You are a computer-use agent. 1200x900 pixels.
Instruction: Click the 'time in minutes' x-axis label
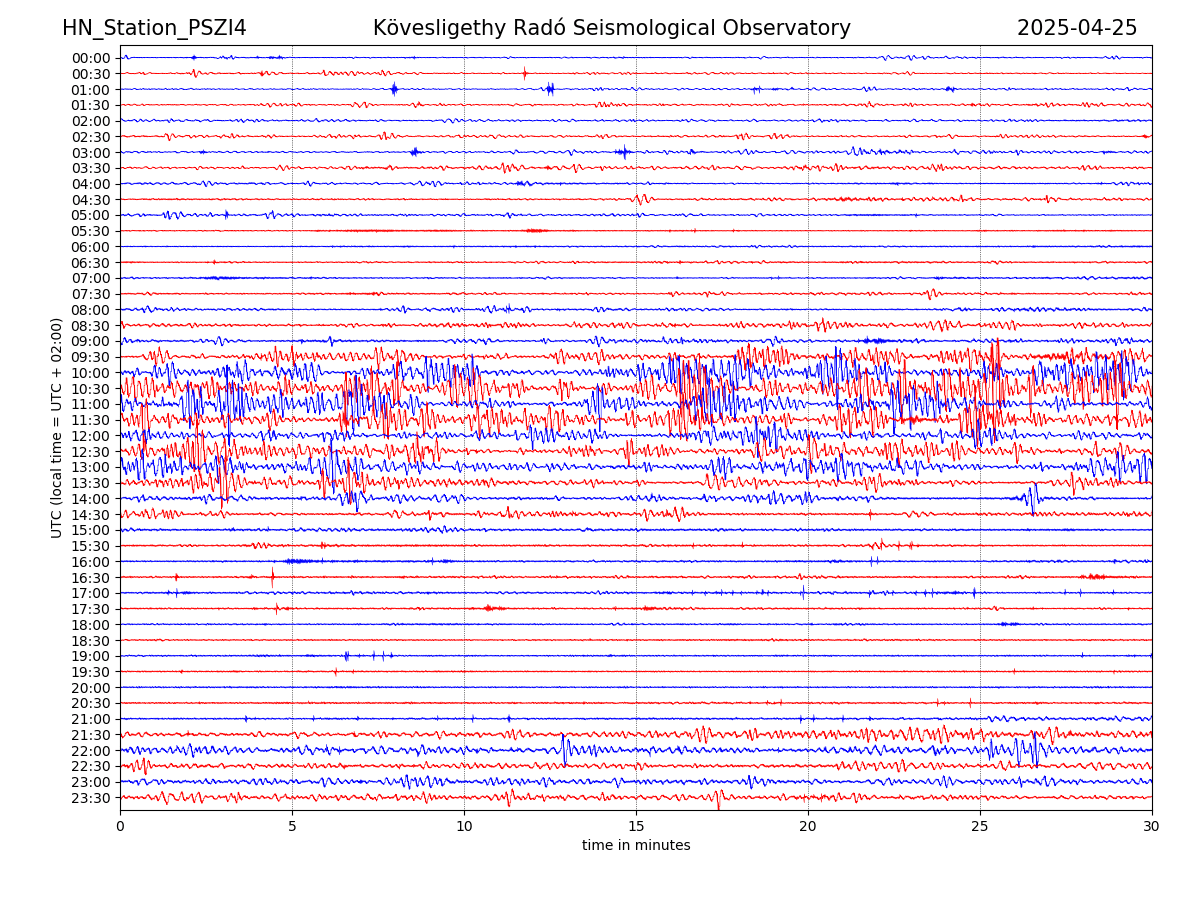[x=636, y=846]
